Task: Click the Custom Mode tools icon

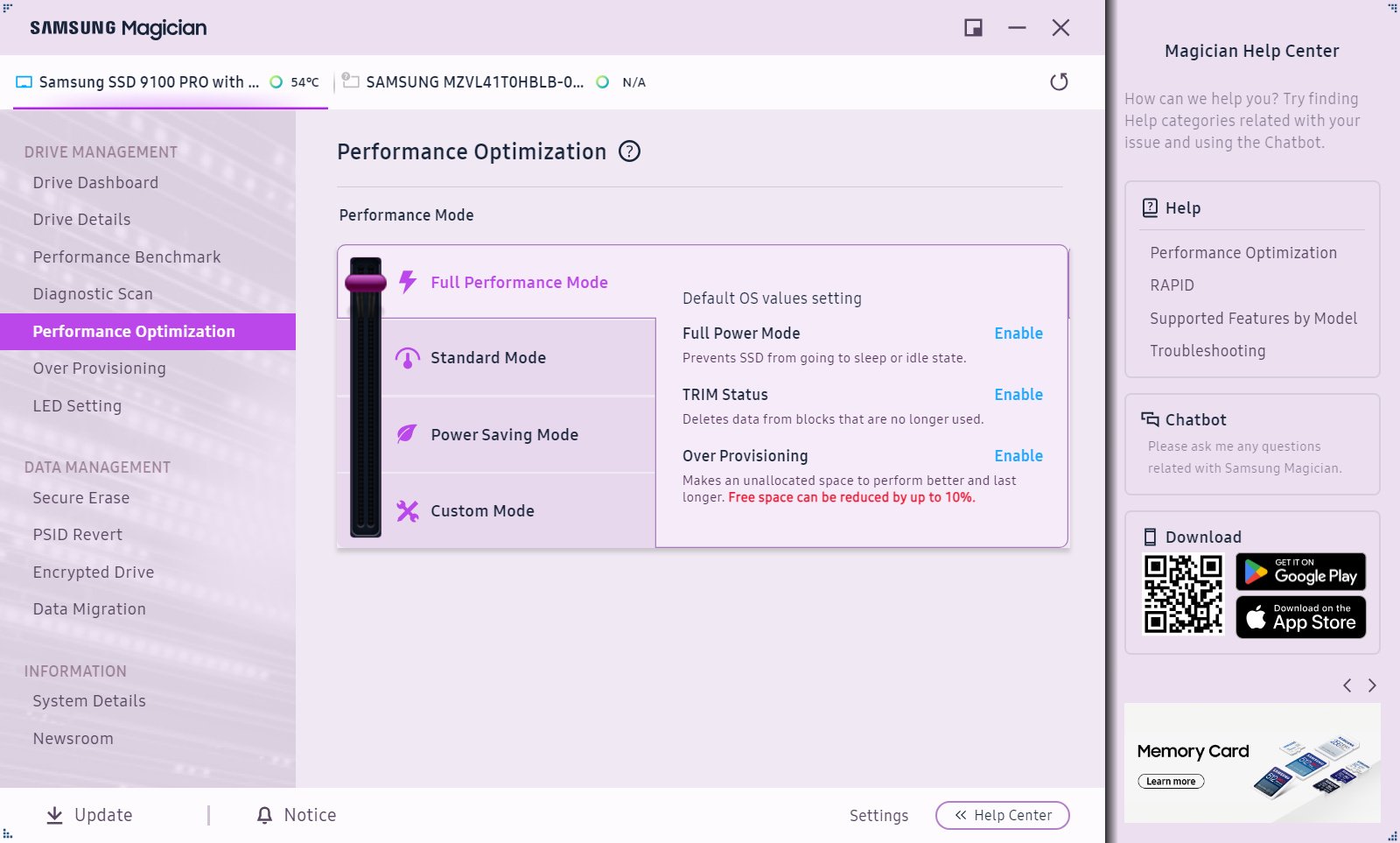Action: (408, 511)
